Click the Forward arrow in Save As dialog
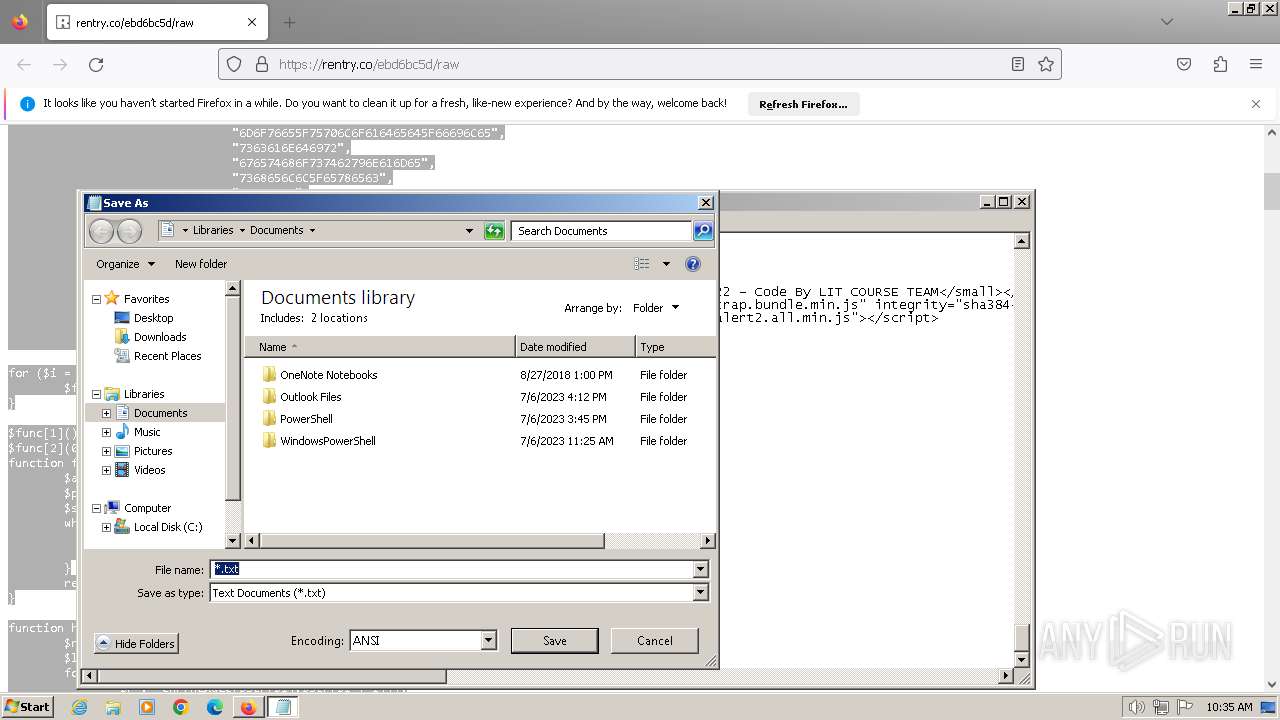This screenshot has width=1280, height=720. tap(130, 231)
